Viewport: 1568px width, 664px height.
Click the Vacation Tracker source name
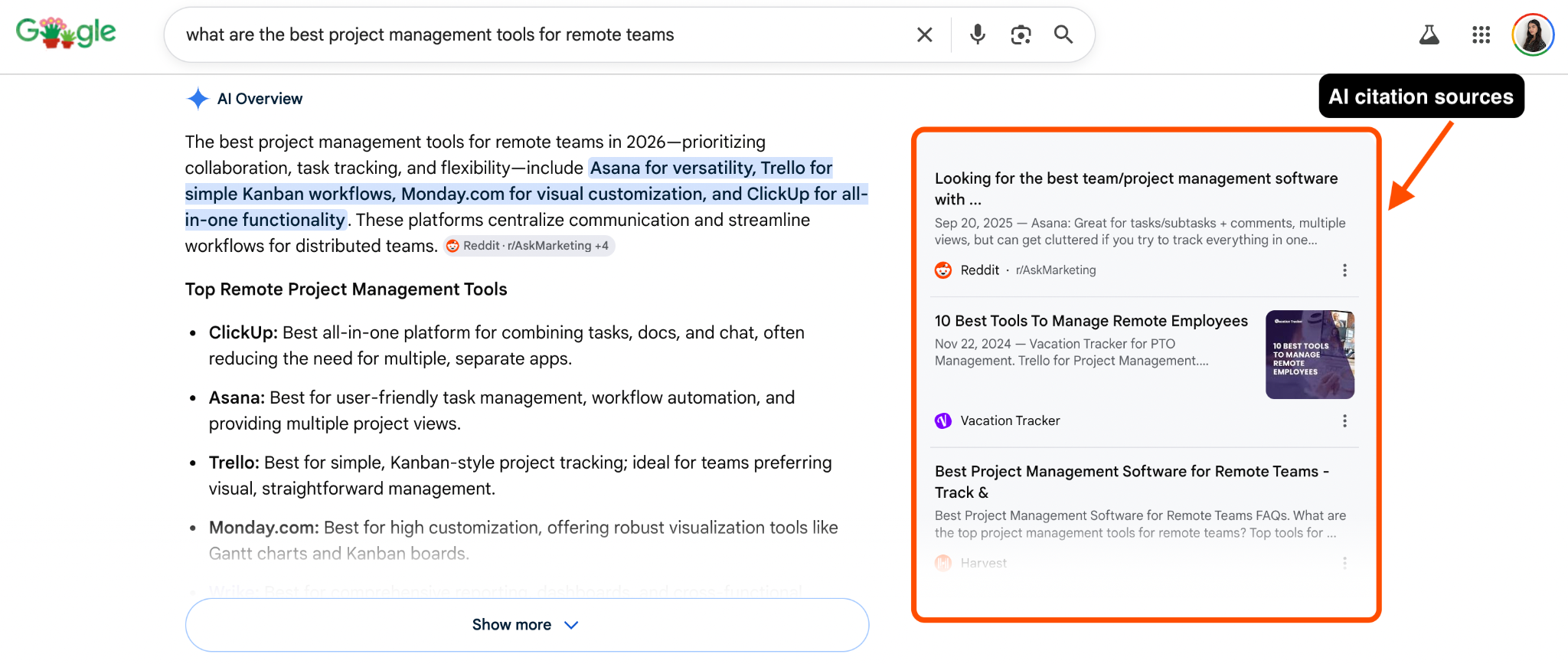(1011, 421)
